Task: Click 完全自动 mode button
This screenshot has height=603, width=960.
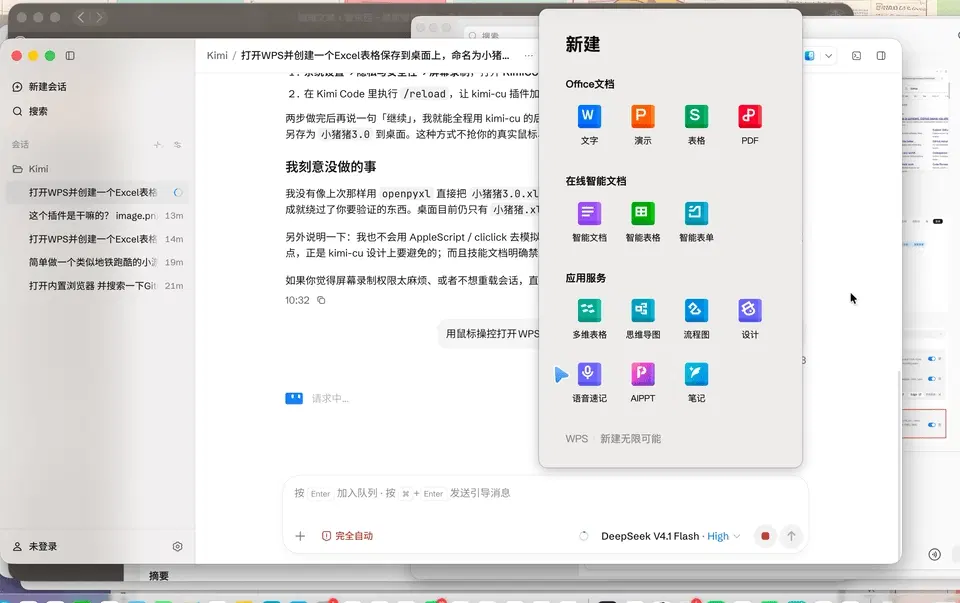Action: click(347, 536)
